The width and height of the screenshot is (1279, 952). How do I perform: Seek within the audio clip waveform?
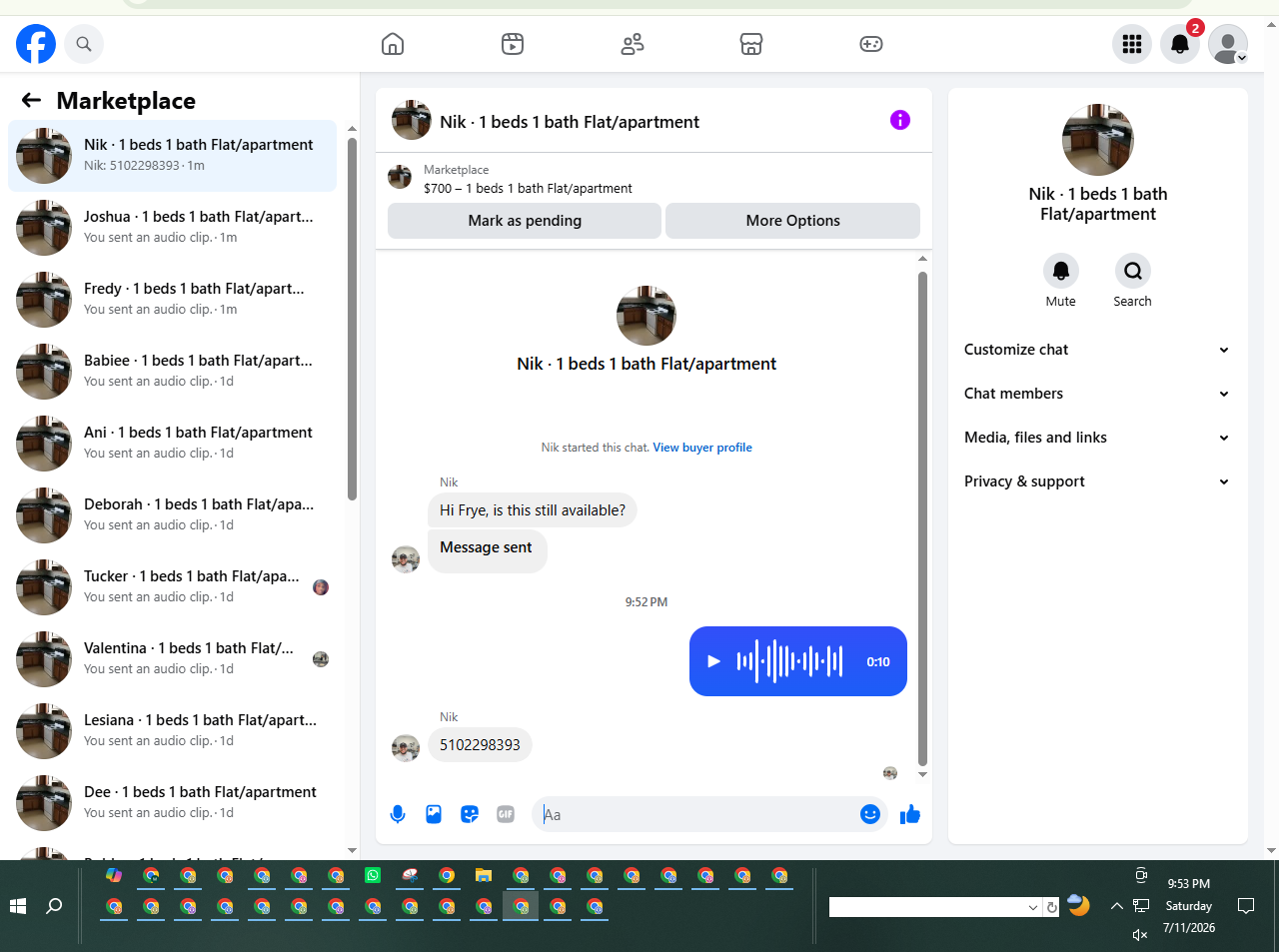click(789, 661)
